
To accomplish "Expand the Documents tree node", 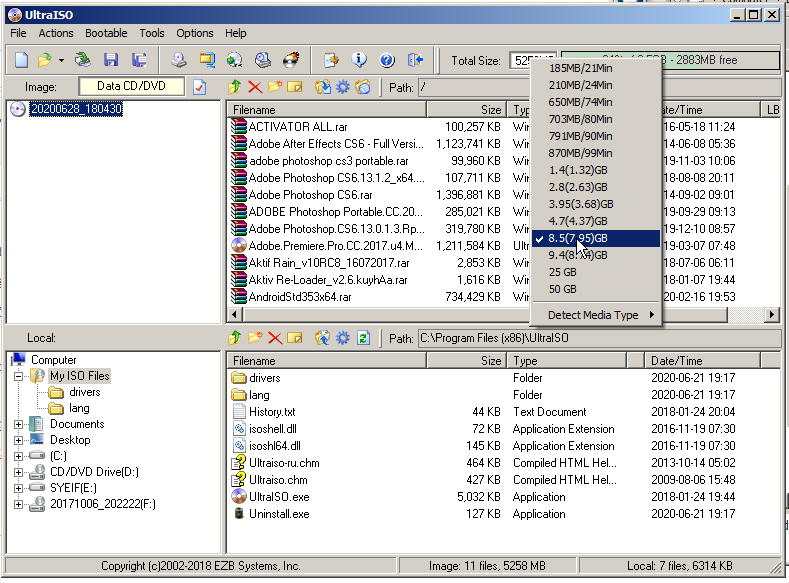I will 19,424.
